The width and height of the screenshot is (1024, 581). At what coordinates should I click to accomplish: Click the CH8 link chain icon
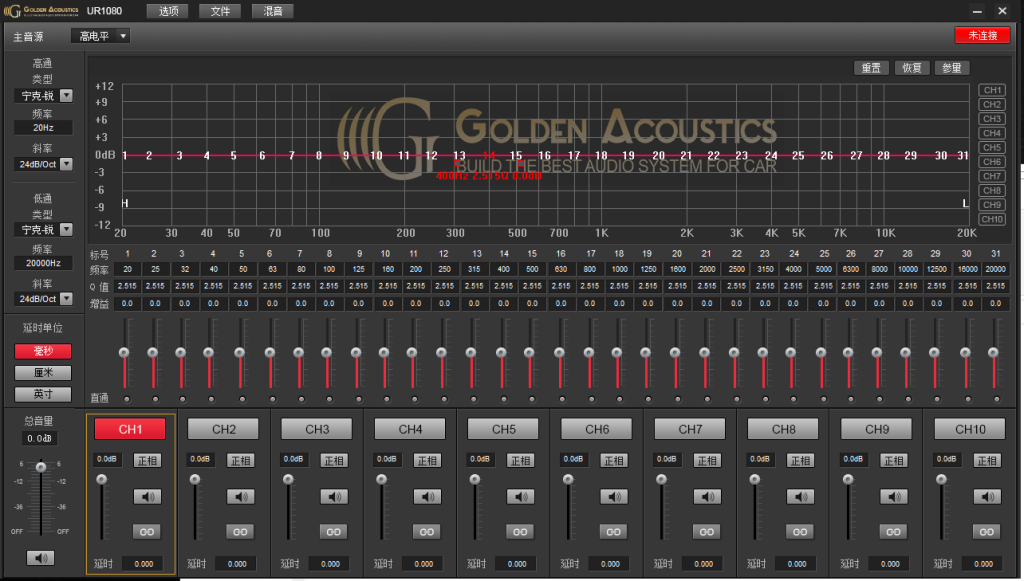coord(800,532)
